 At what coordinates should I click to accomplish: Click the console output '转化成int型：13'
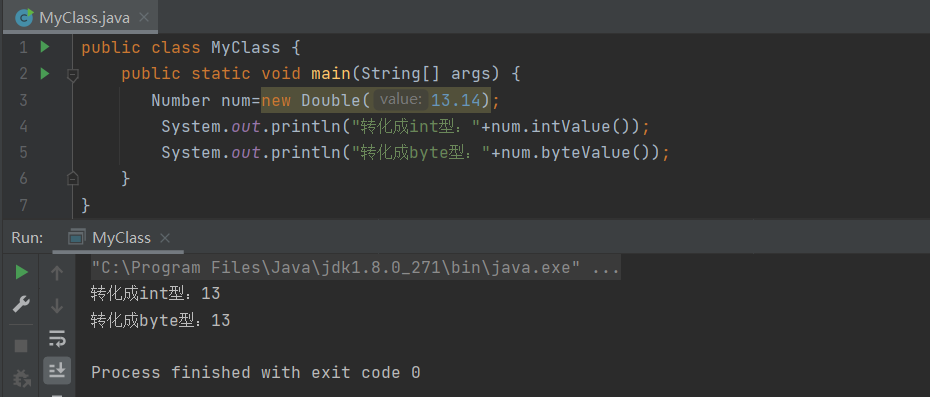[155, 294]
